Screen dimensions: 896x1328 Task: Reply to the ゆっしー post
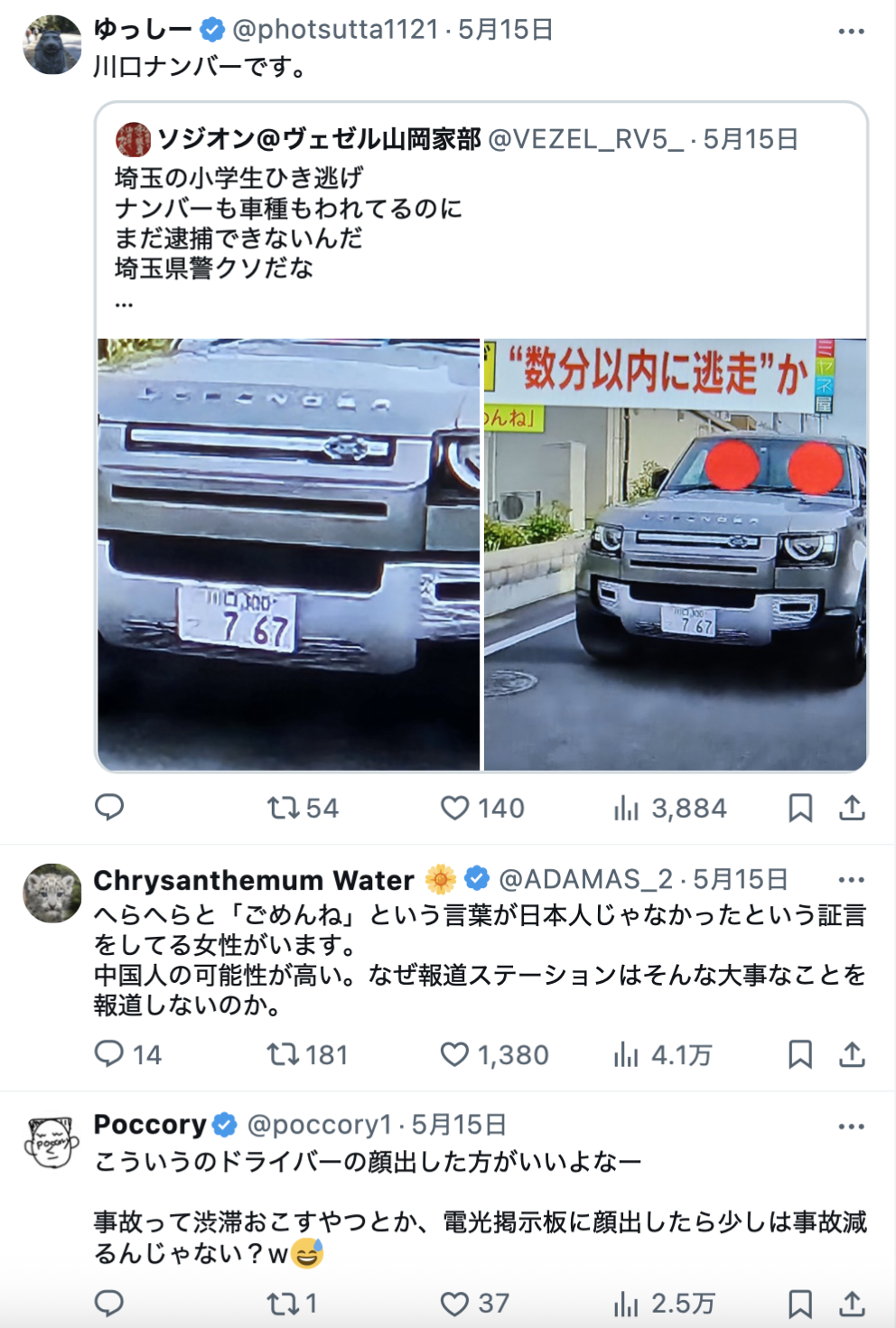(x=109, y=807)
